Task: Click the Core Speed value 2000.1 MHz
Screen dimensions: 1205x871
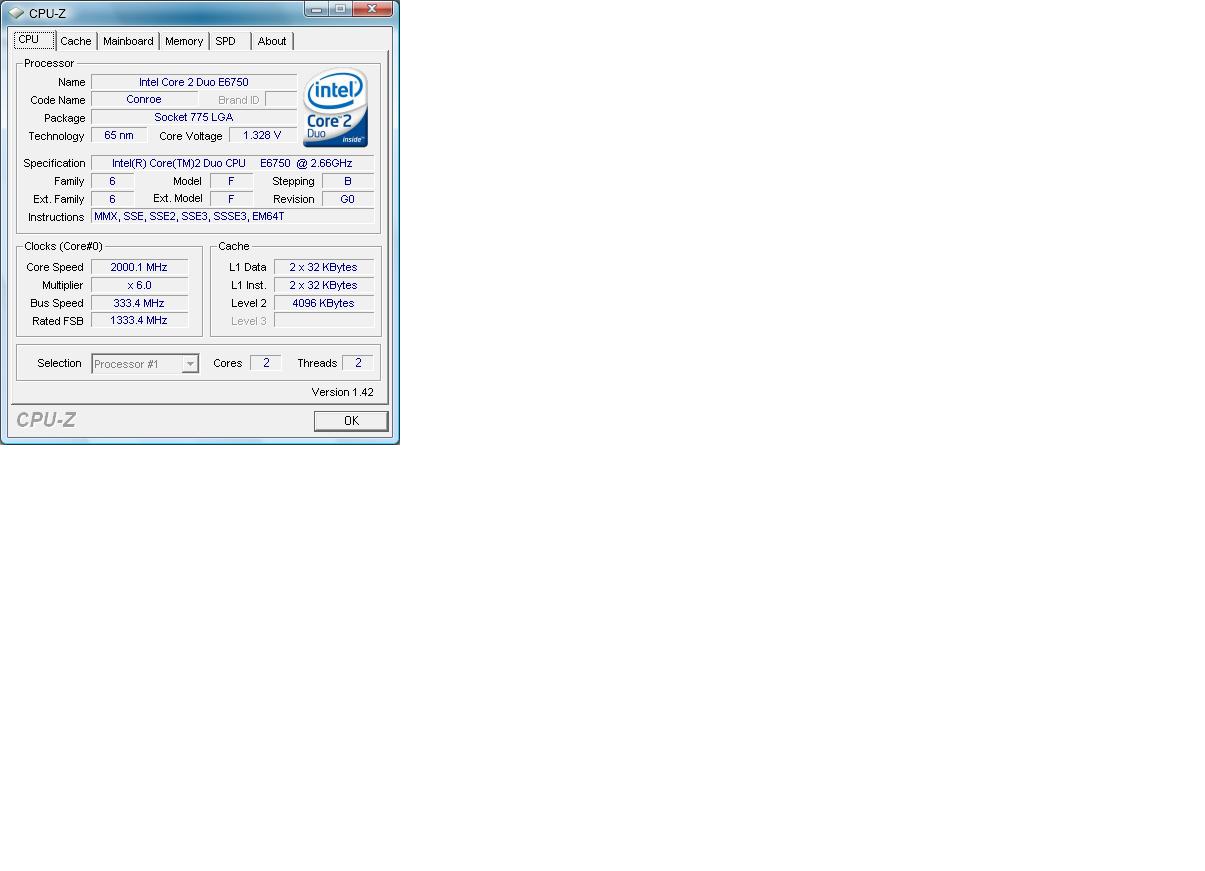Action: 139,267
